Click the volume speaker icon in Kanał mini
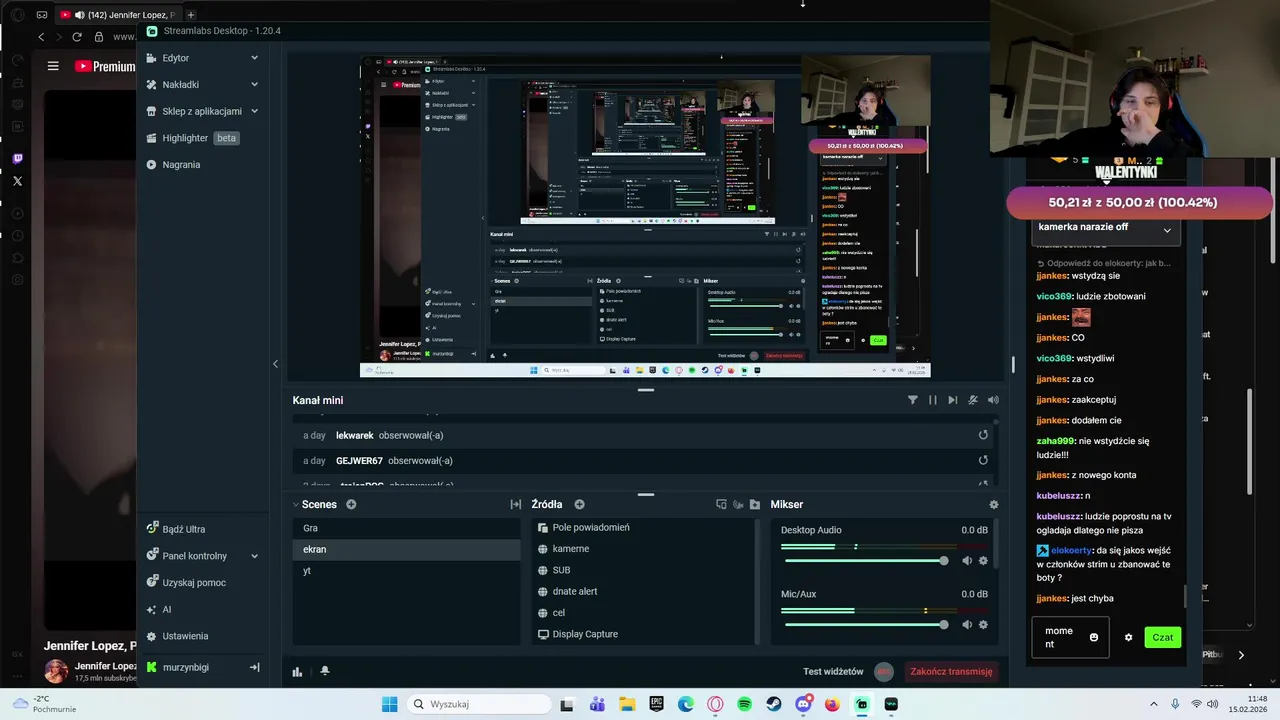This screenshot has height=720, width=1280. coord(993,400)
